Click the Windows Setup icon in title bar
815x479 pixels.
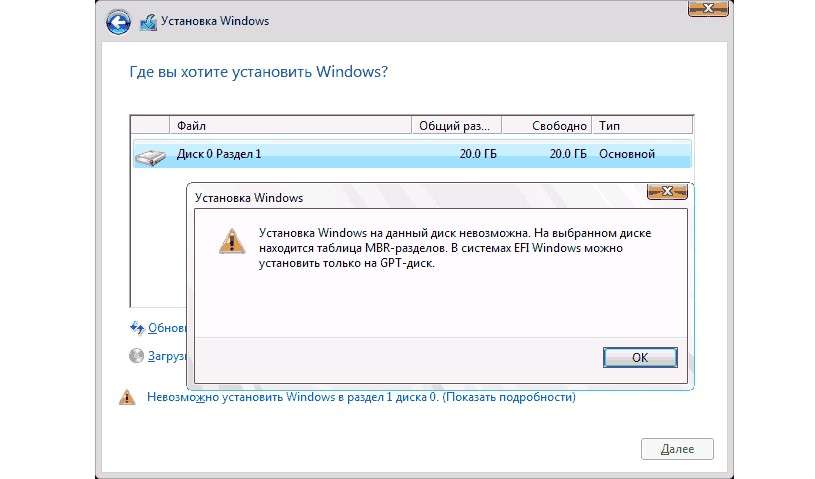coord(148,22)
